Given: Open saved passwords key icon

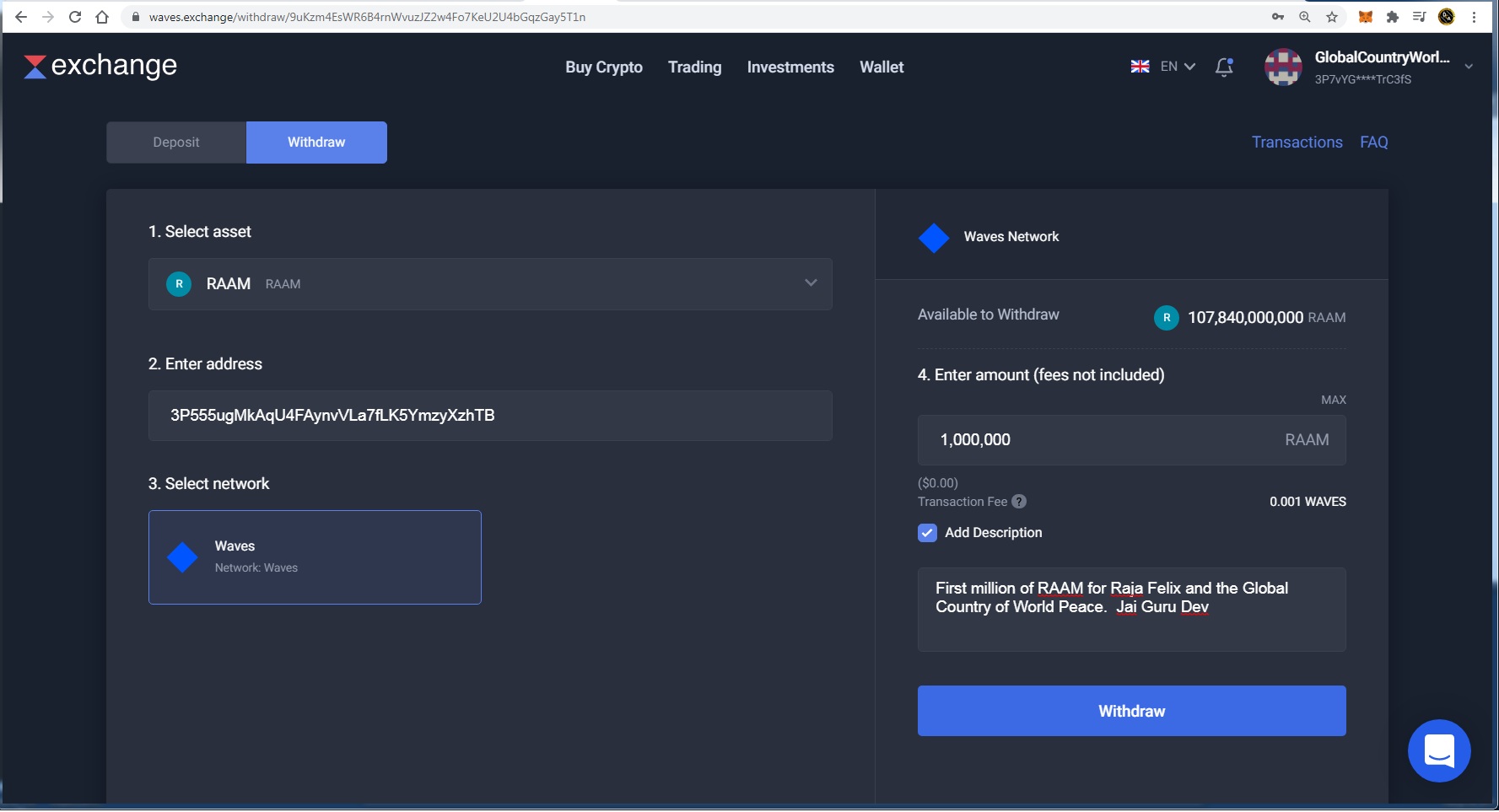Looking at the screenshot, I should 1278,17.
